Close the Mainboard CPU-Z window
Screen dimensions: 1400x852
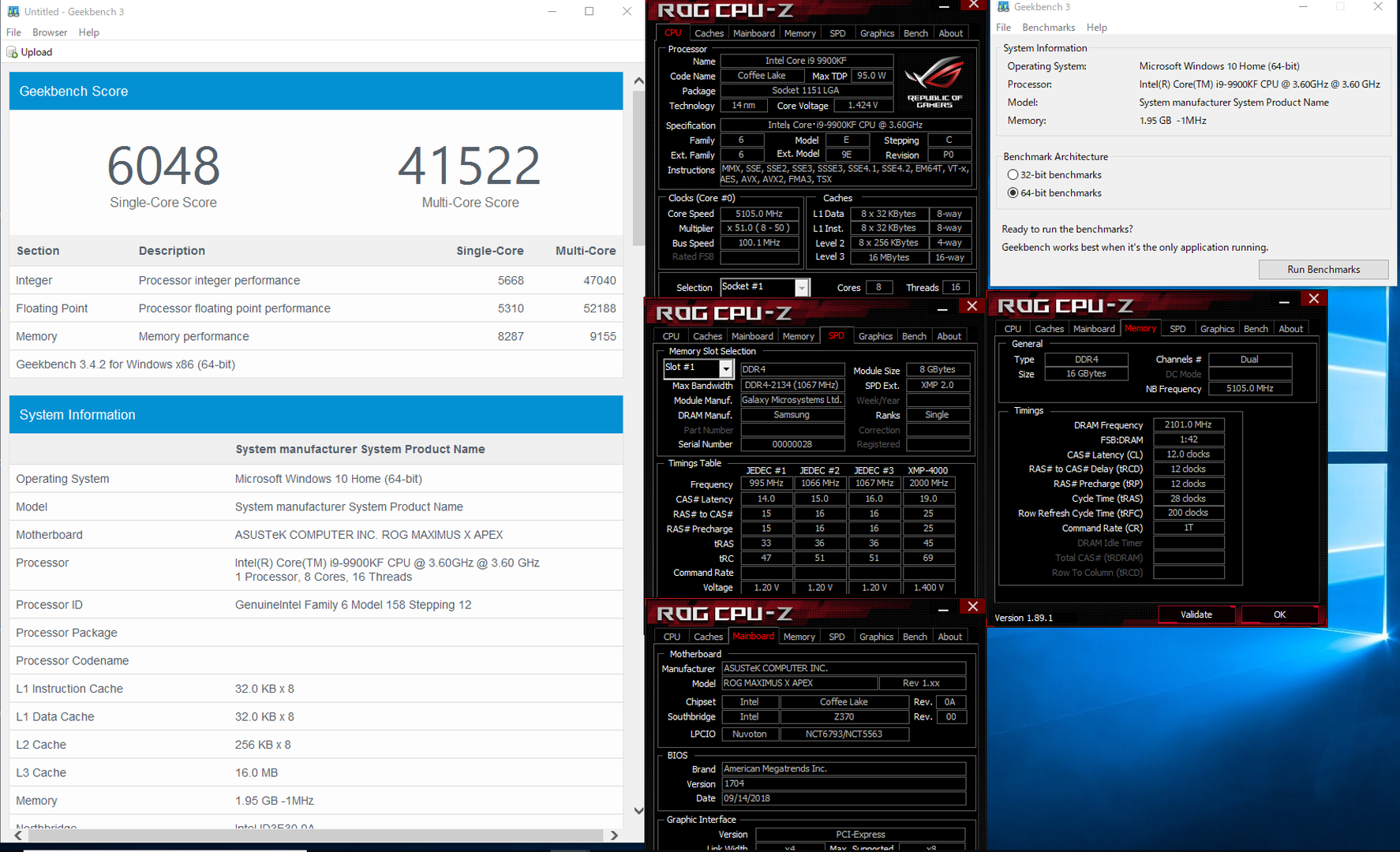coord(972,607)
